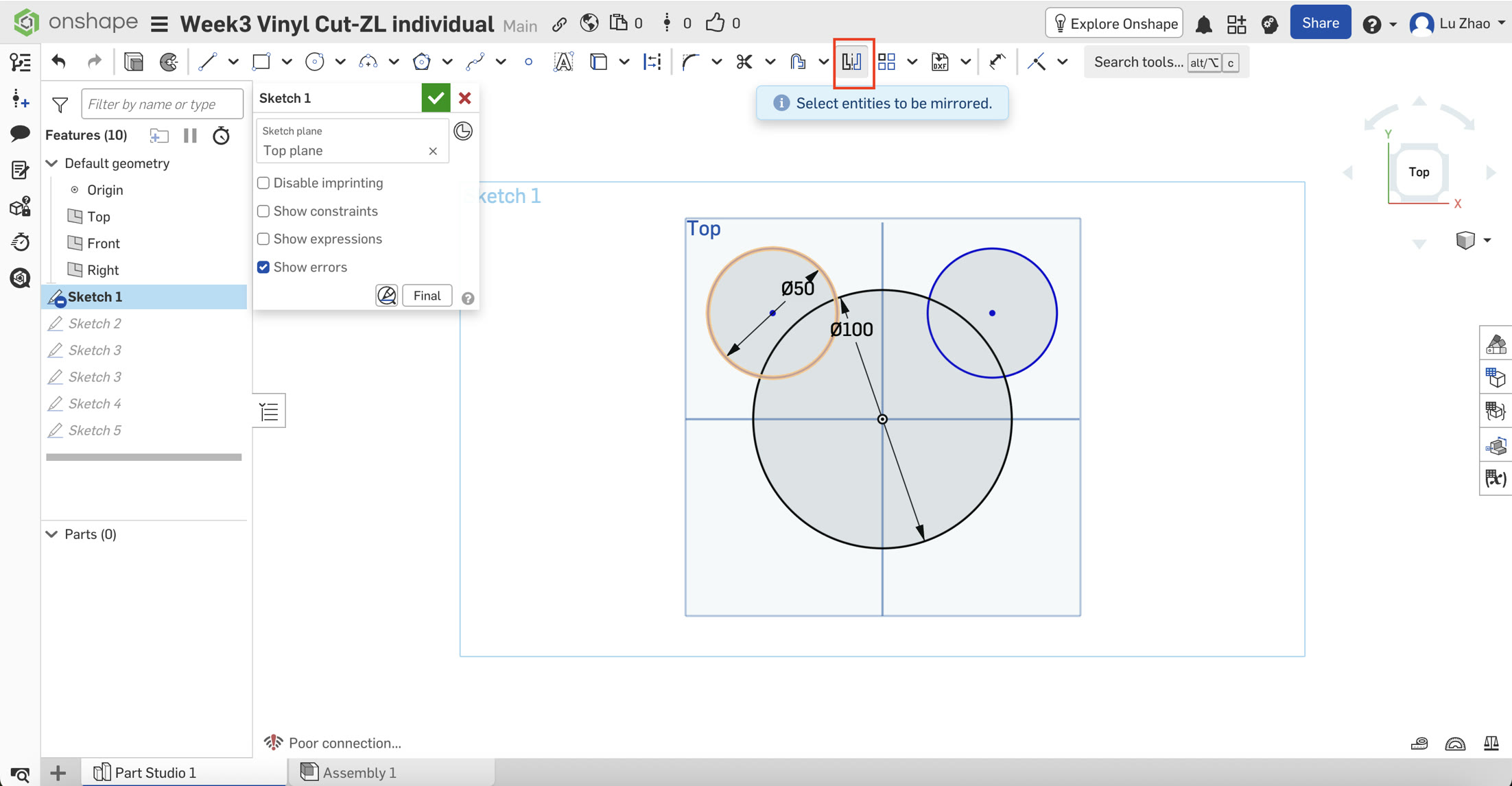
Task: Switch to the Assembly 1 tab
Action: tap(358, 772)
